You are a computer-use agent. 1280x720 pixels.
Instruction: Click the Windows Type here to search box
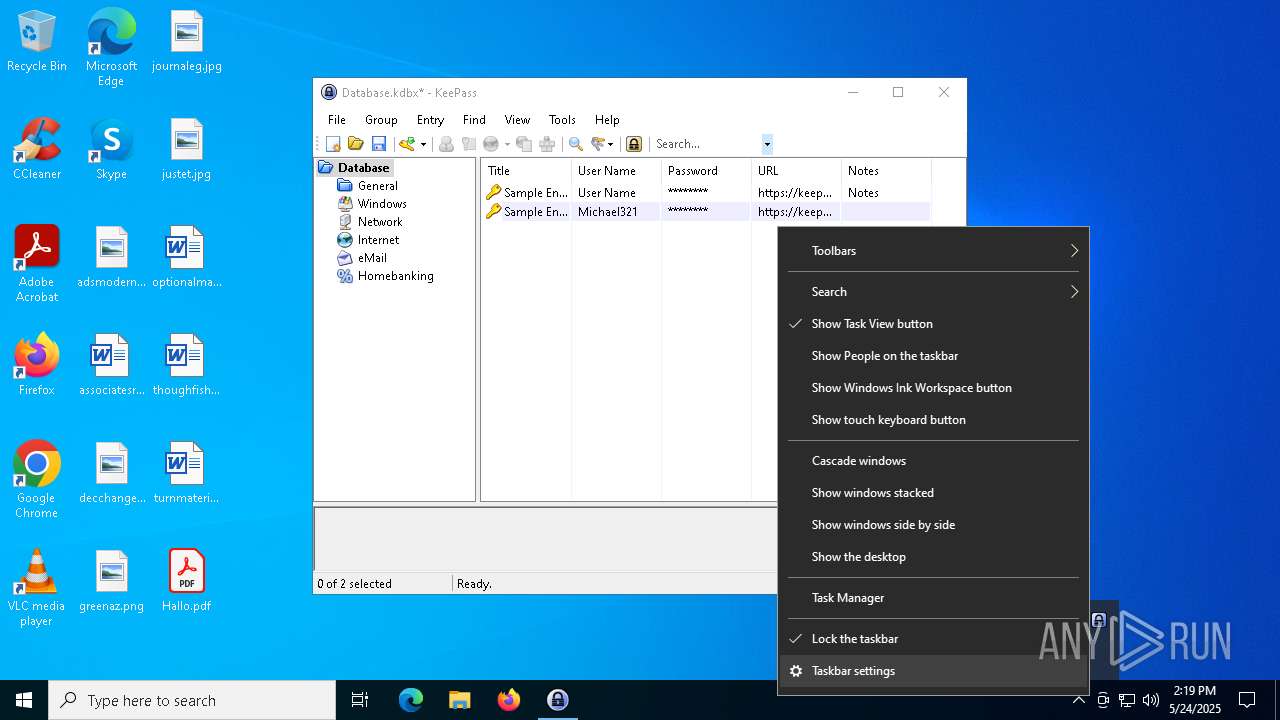[x=192, y=700]
